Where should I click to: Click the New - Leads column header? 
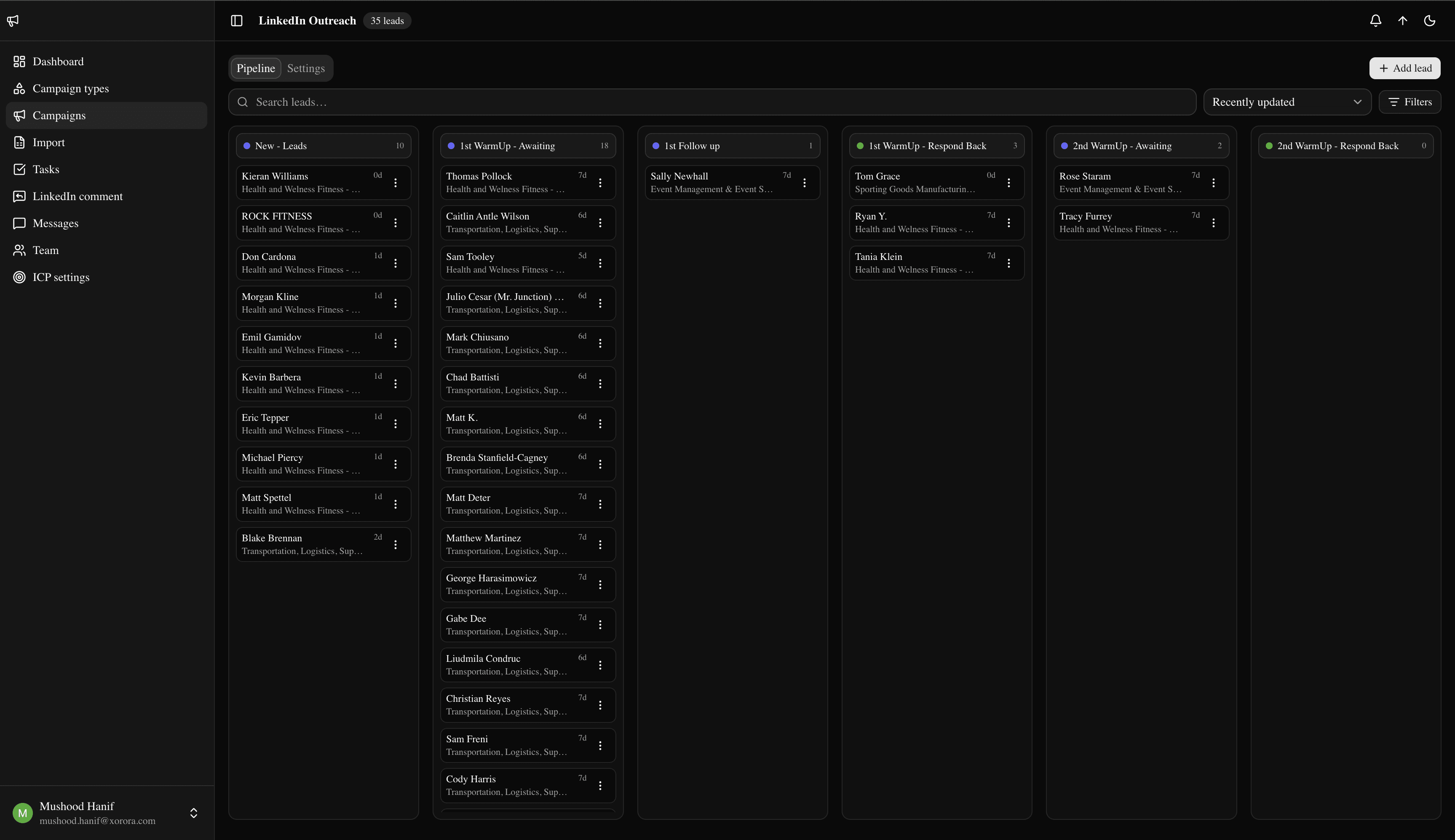coord(323,146)
